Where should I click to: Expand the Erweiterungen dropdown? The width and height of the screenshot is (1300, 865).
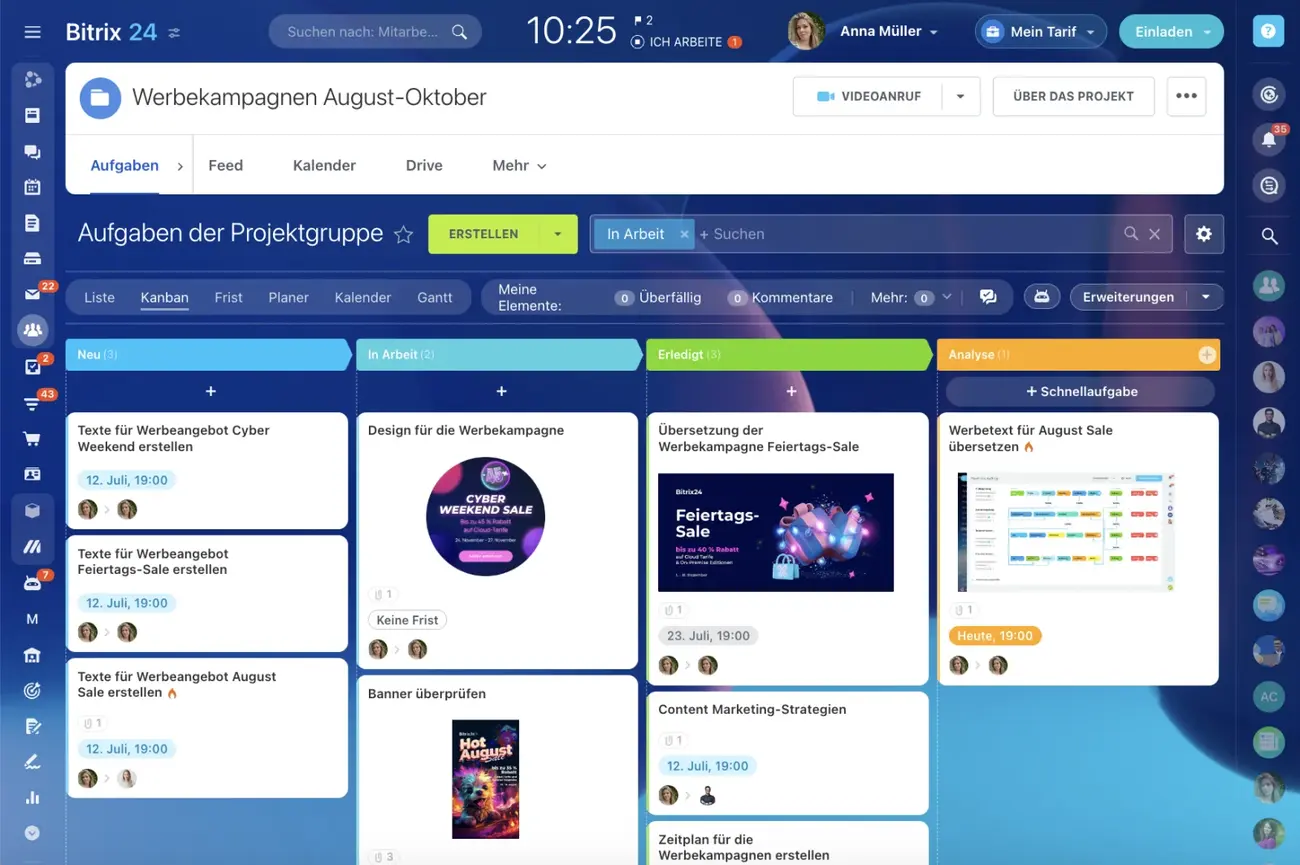point(1205,297)
